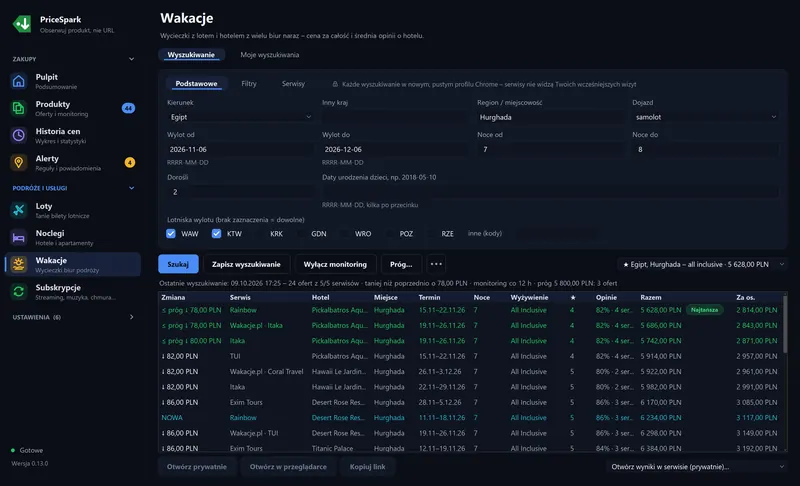Click the blue 44 badge on Produkty
Screen dimensions: 800x486
point(129,108)
